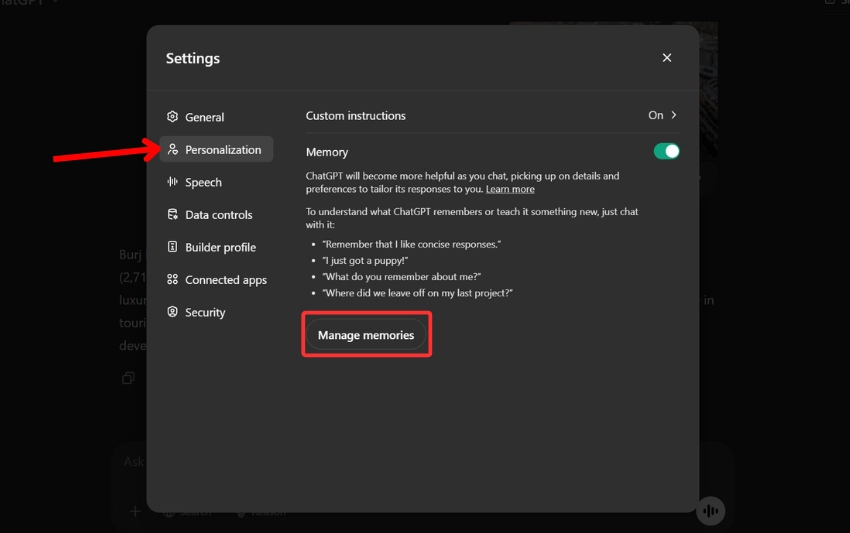Click the Manage memories button
Viewport: 850px width, 533px height.
coord(366,335)
